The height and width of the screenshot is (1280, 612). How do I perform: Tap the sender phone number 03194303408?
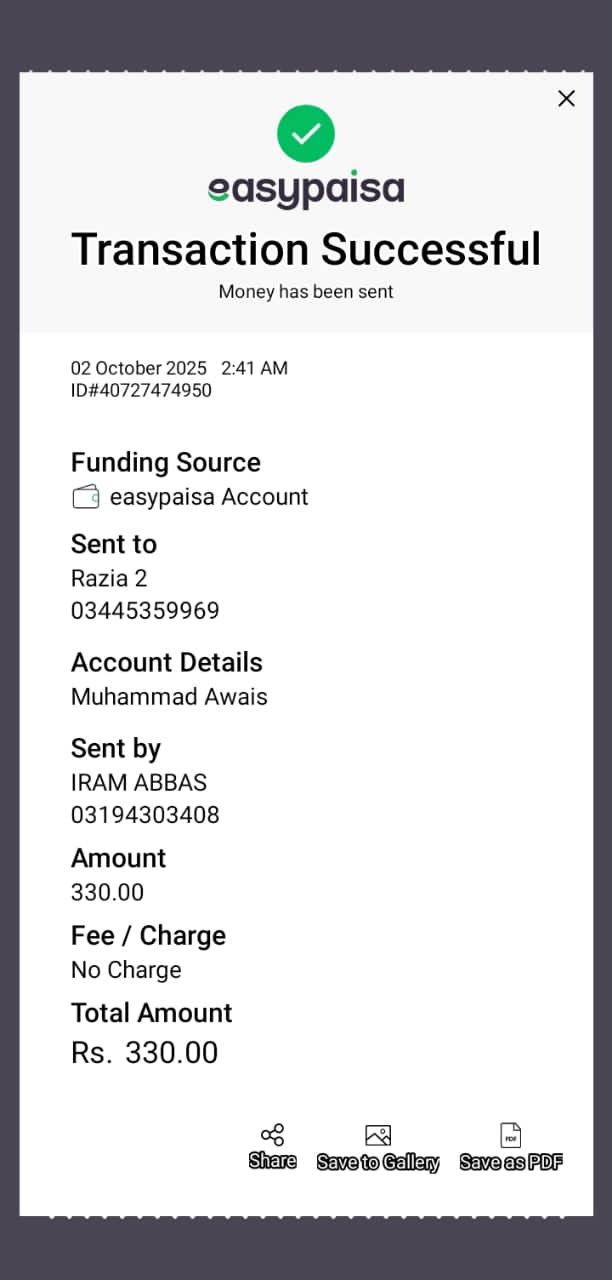coord(145,815)
